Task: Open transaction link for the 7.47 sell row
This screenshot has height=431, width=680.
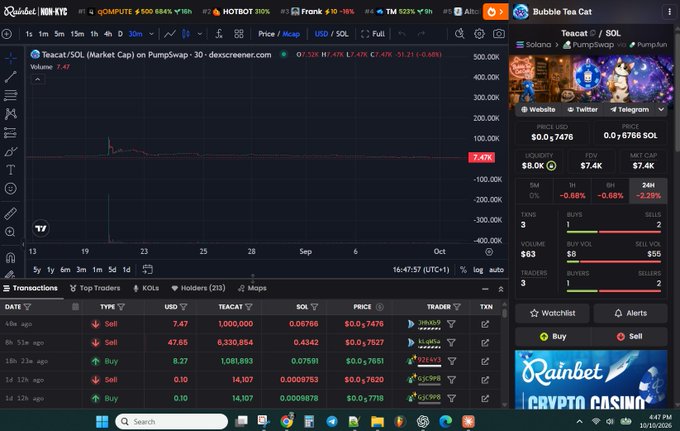Action: pos(485,324)
